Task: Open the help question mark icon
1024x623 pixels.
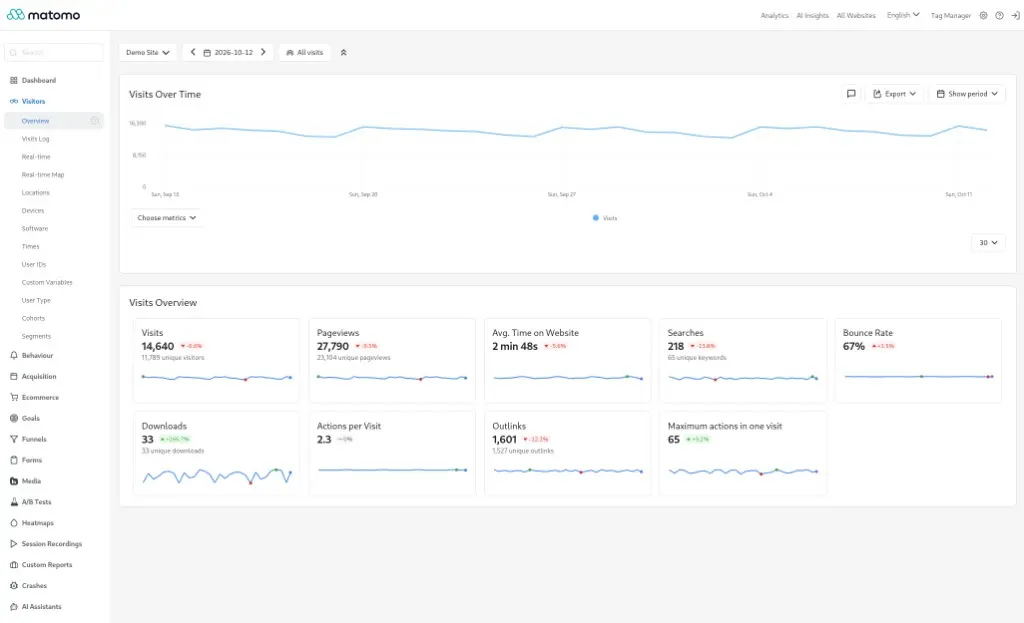Action: click(999, 15)
